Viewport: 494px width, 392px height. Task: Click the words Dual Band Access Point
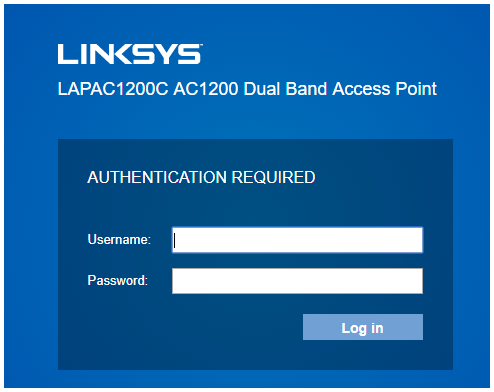340,89
